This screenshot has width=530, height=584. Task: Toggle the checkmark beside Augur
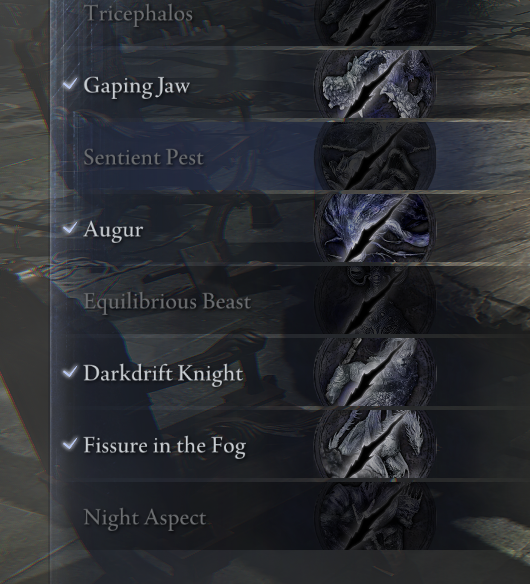pos(70,227)
